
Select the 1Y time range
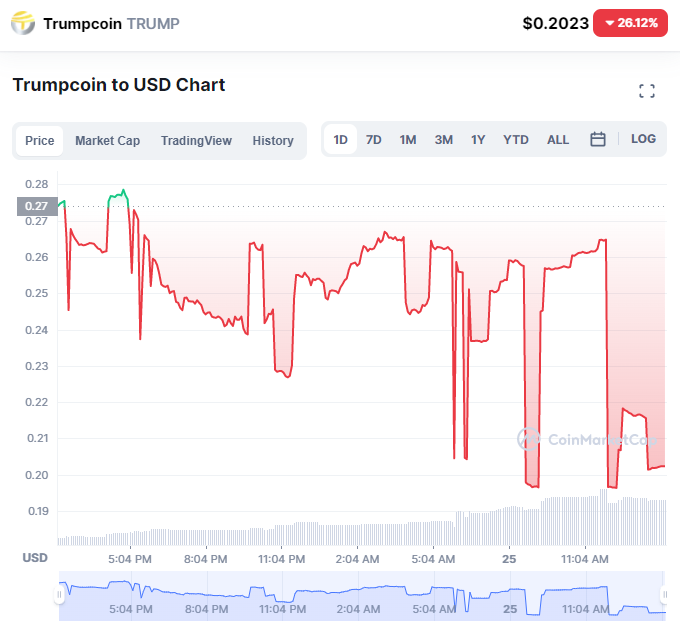(x=478, y=140)
